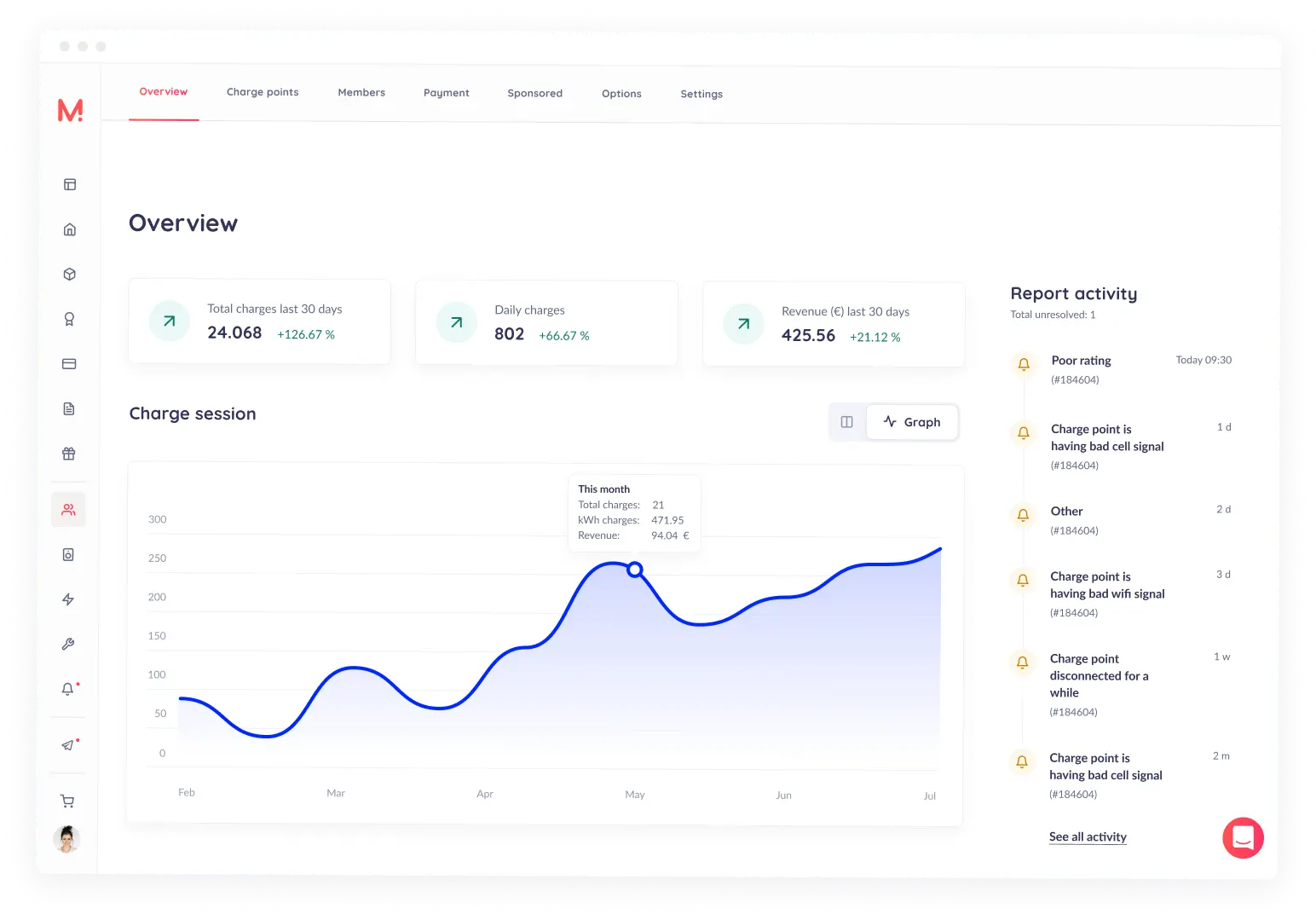Open the Payment tab
Screen dimensions: 1316x920
447,93
